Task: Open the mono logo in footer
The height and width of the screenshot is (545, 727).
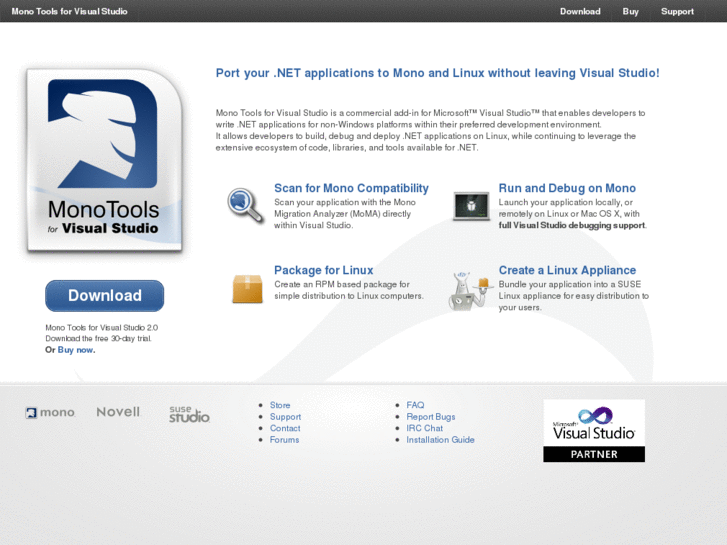Action: (x=50, y=412)
